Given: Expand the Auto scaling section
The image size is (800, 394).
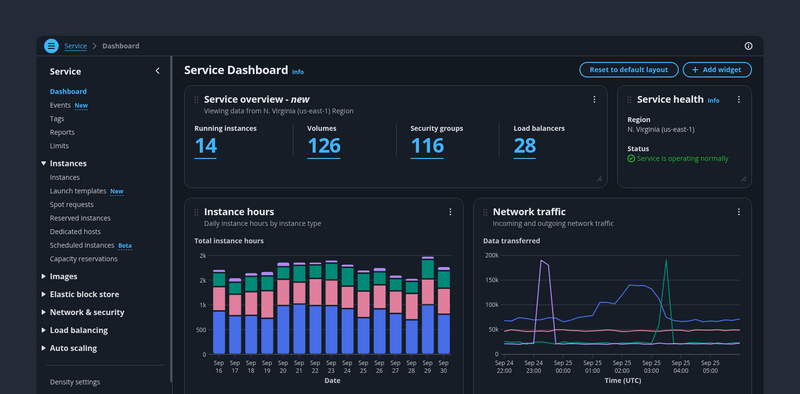Looking at the screenshot, I should coord(43,348).
